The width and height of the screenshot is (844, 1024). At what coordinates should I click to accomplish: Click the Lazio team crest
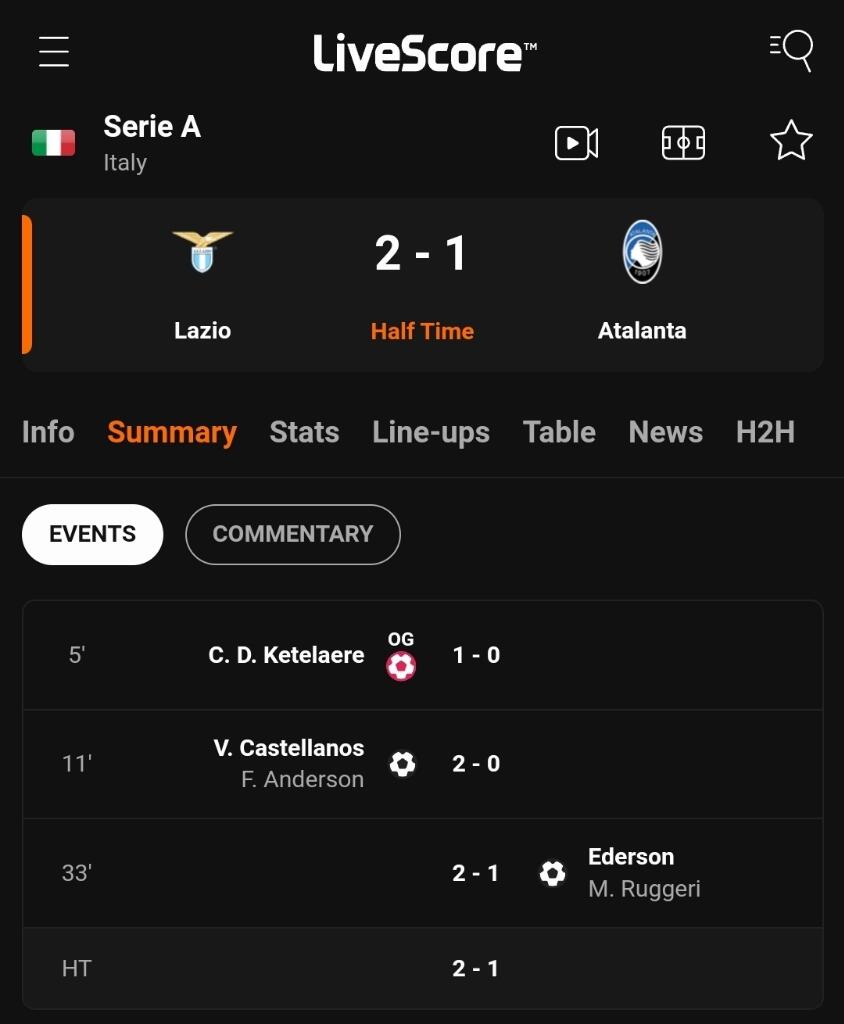pyautogui.click(x=202, y=251)
